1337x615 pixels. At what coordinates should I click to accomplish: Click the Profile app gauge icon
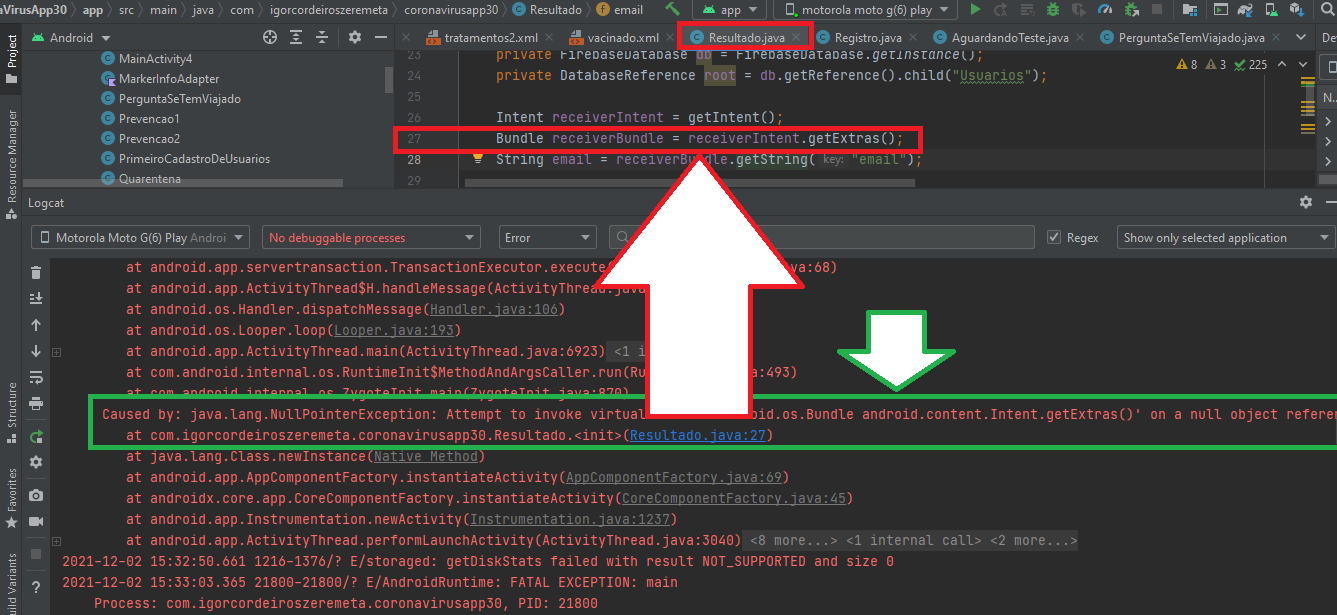(1104, 9)
